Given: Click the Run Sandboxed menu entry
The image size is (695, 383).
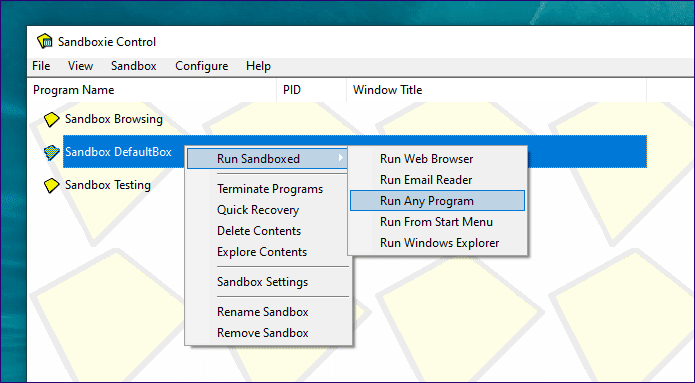Looking at the screenshot, I should (267, 159).
